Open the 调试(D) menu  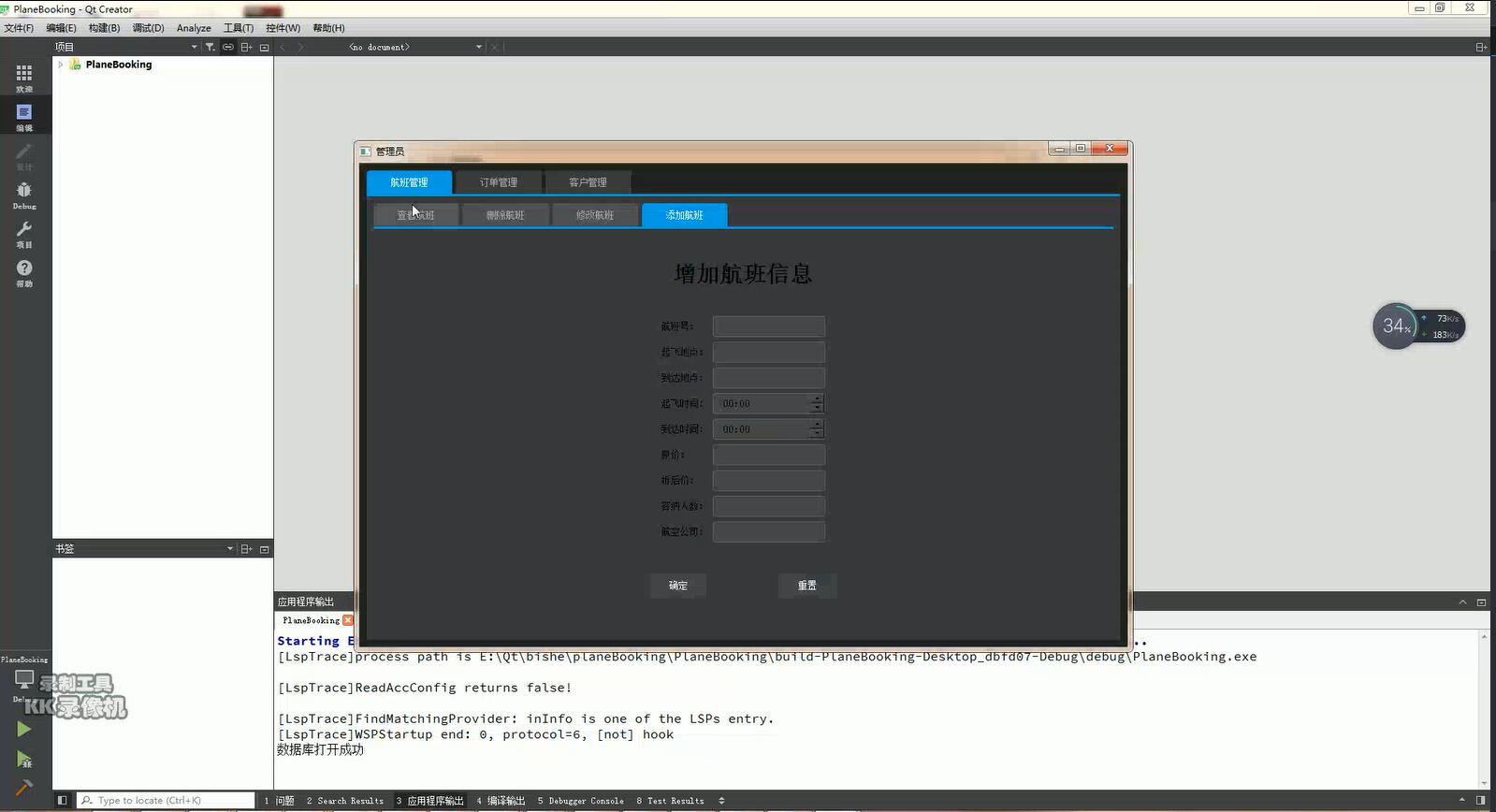coord(148,28)
